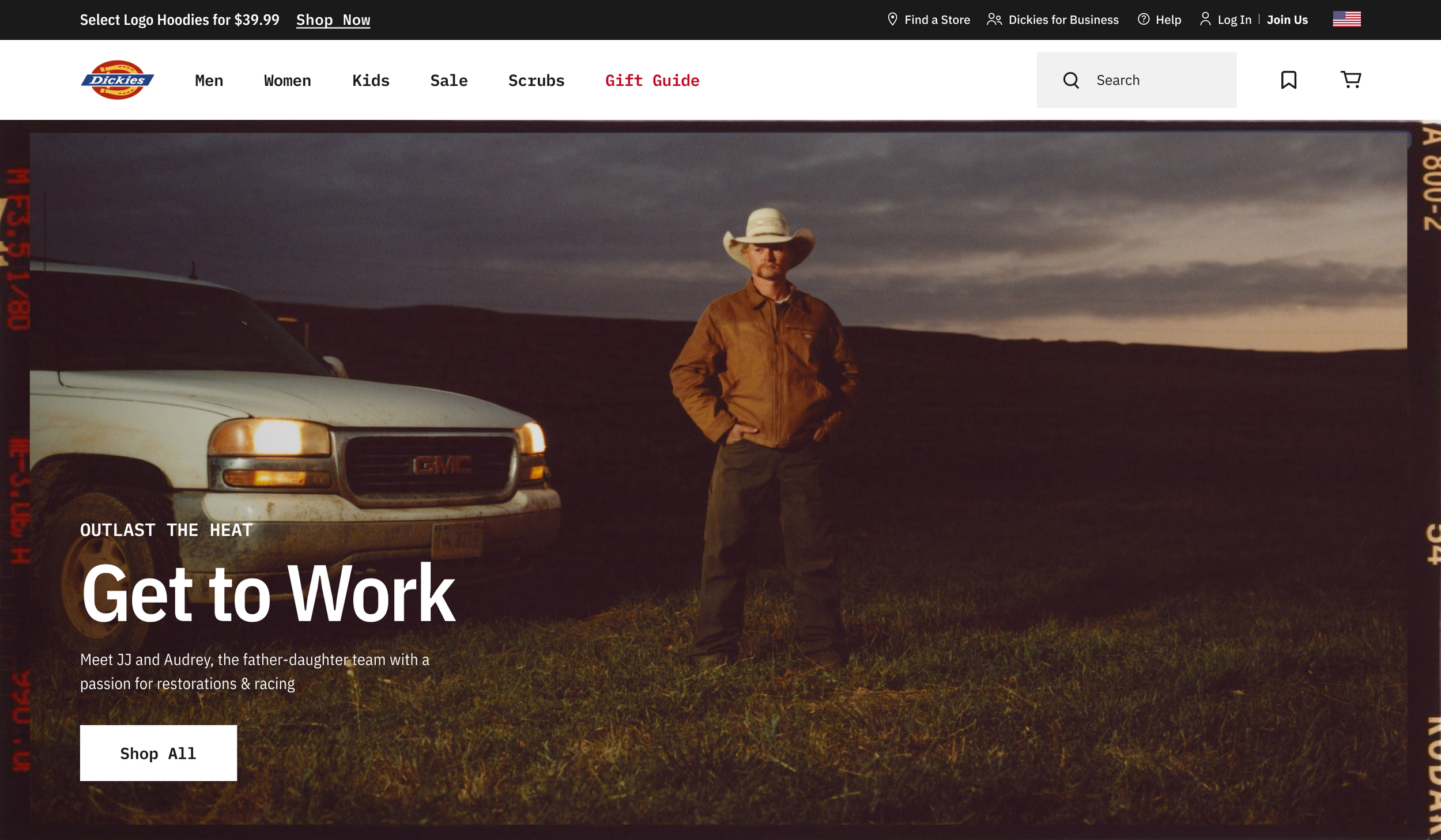This screenshot has height=840, width=1441.
Task: Follow the Shop Now promo link
Action: click(x=333, y=20)
